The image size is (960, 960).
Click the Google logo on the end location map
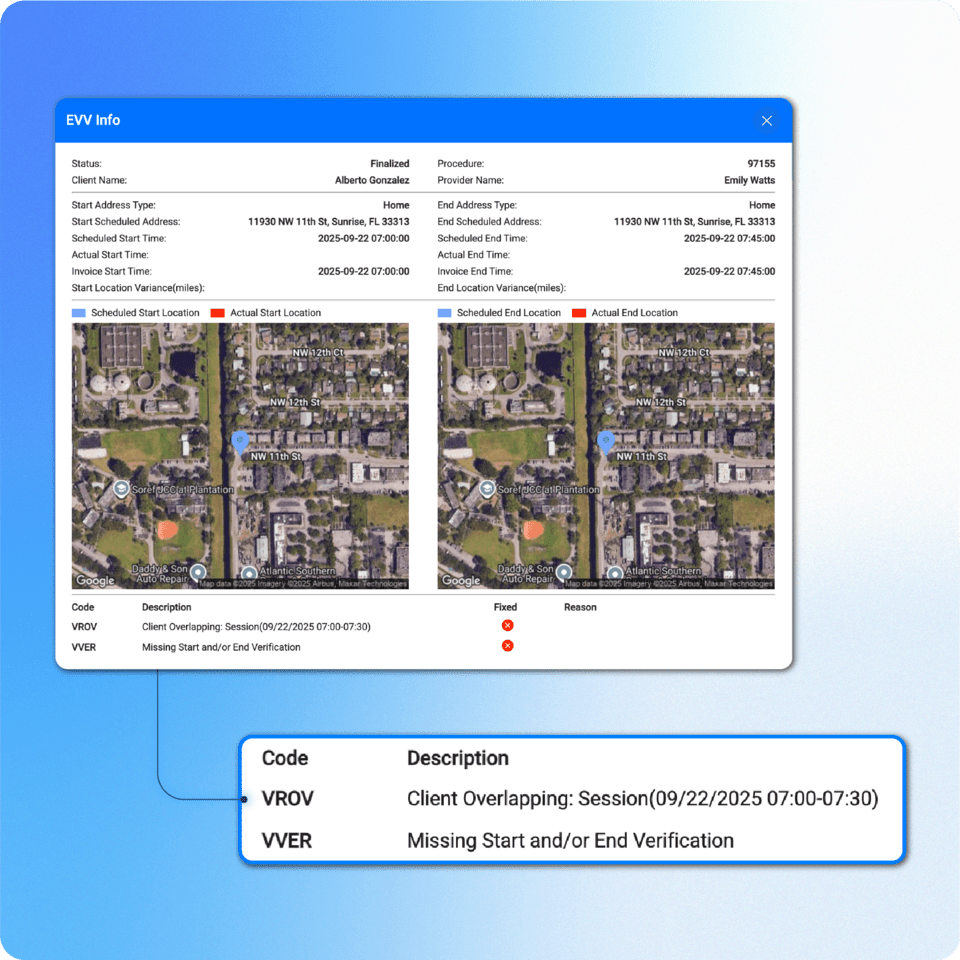click(461, 580)
